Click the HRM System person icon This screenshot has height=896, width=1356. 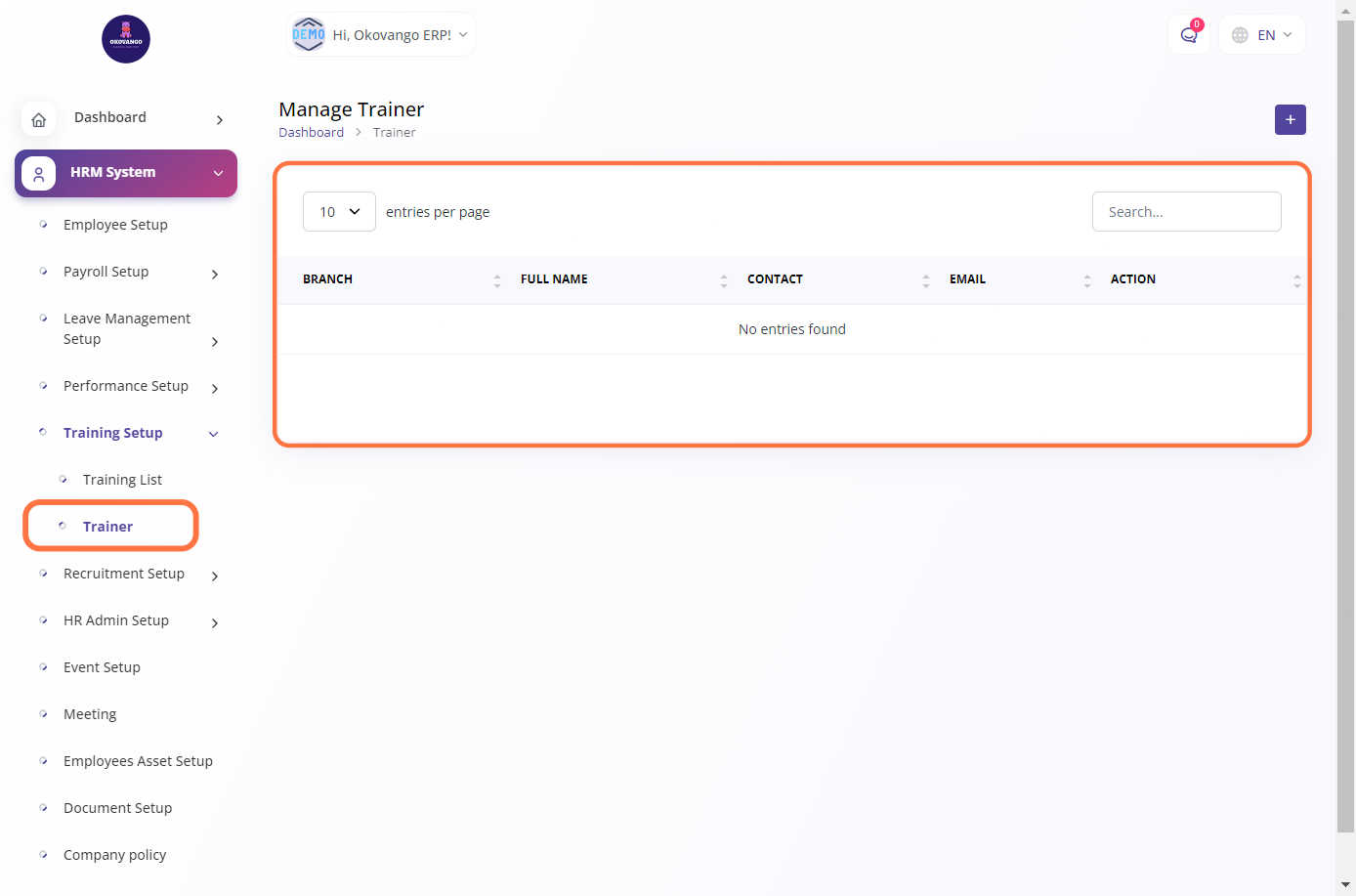pos(39,174)
